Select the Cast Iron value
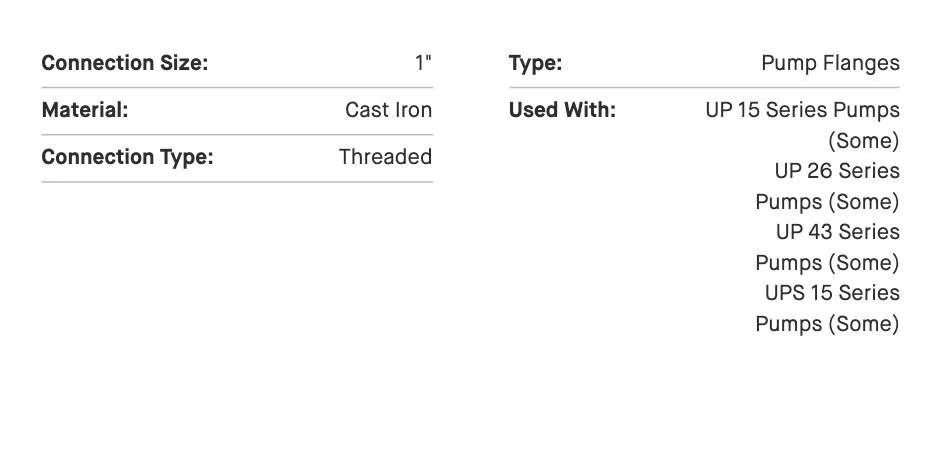Screen dimensions: 944x468 tap(388, 110)
